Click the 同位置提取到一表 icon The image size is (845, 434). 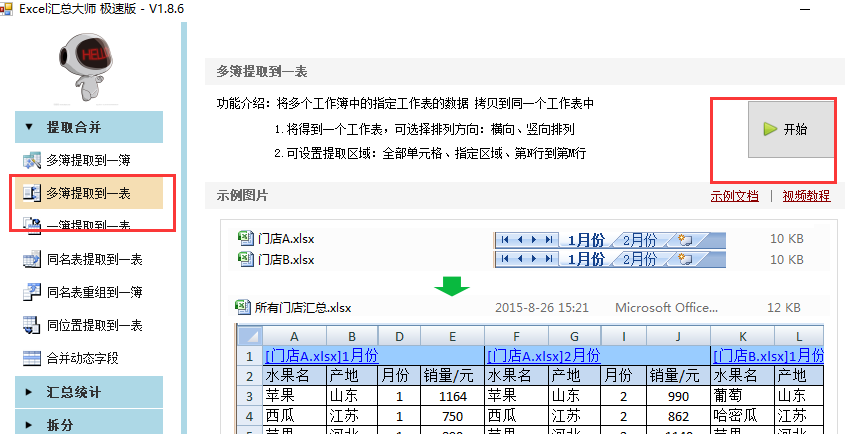[x=32, y=325]
